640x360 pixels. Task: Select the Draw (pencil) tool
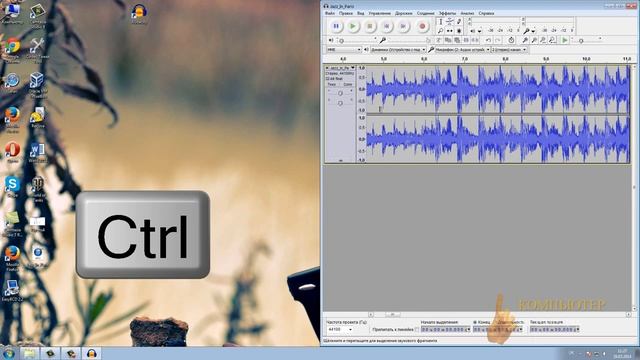[459, 22]
